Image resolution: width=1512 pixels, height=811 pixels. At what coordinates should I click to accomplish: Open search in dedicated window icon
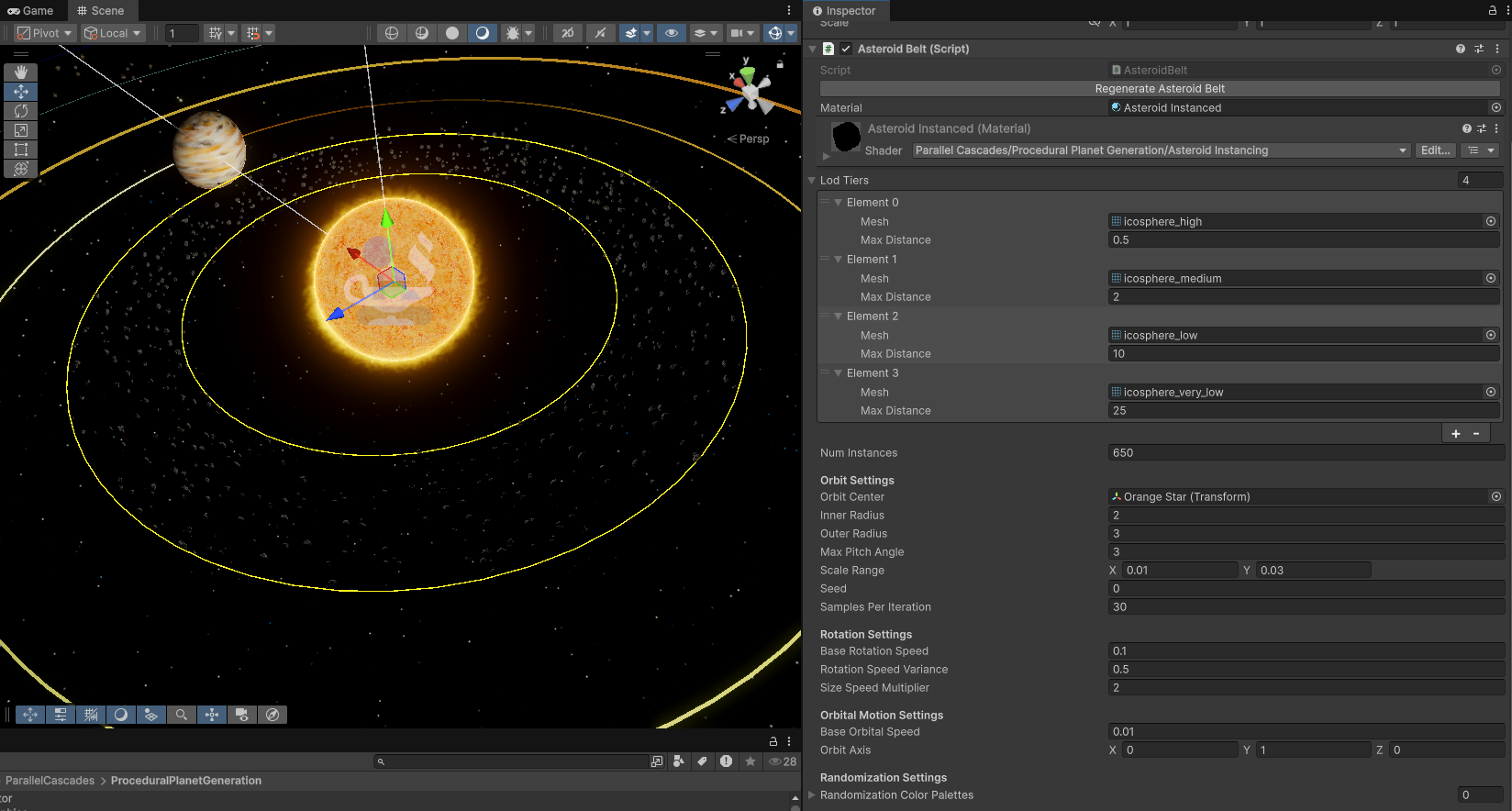[x=657, y=761]
